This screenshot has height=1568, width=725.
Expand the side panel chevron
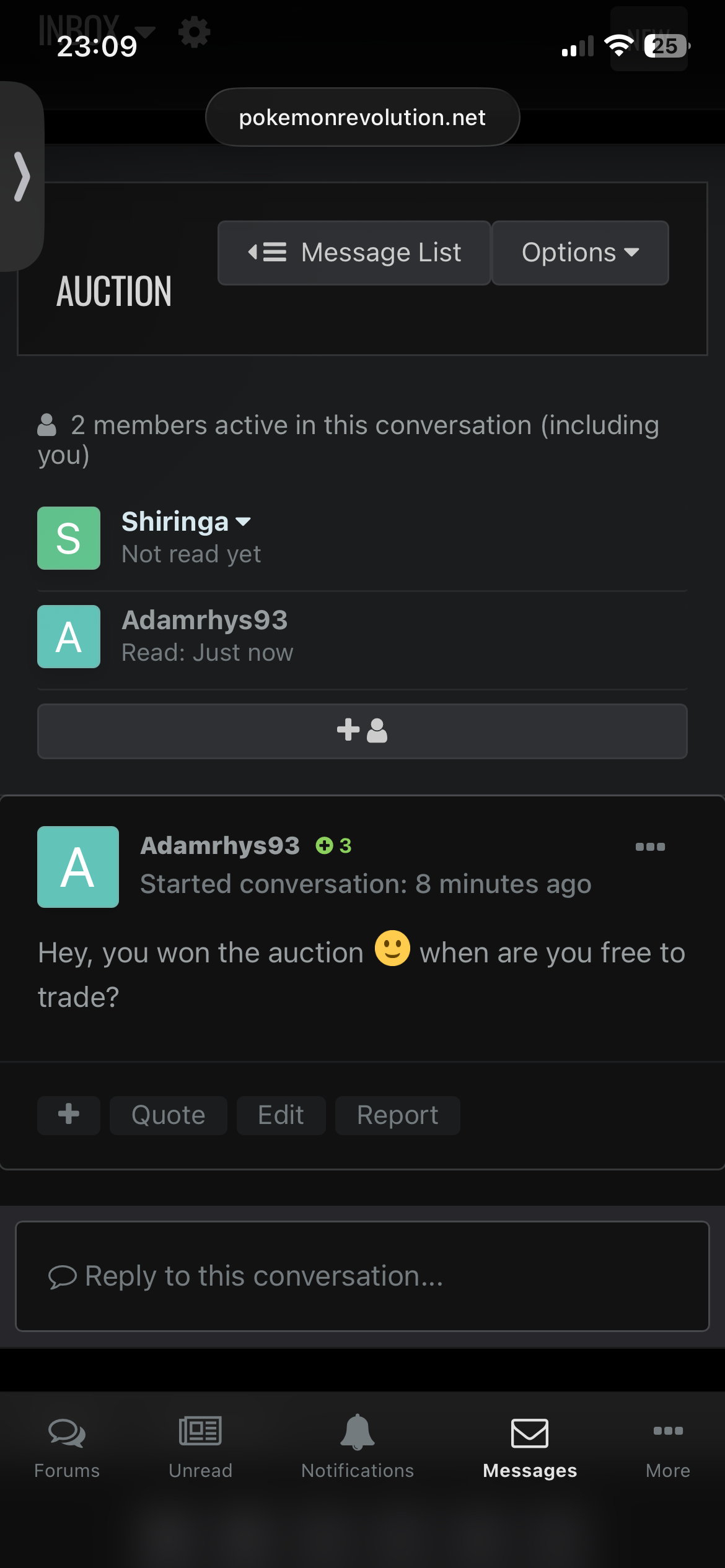(x=22, y=176)
